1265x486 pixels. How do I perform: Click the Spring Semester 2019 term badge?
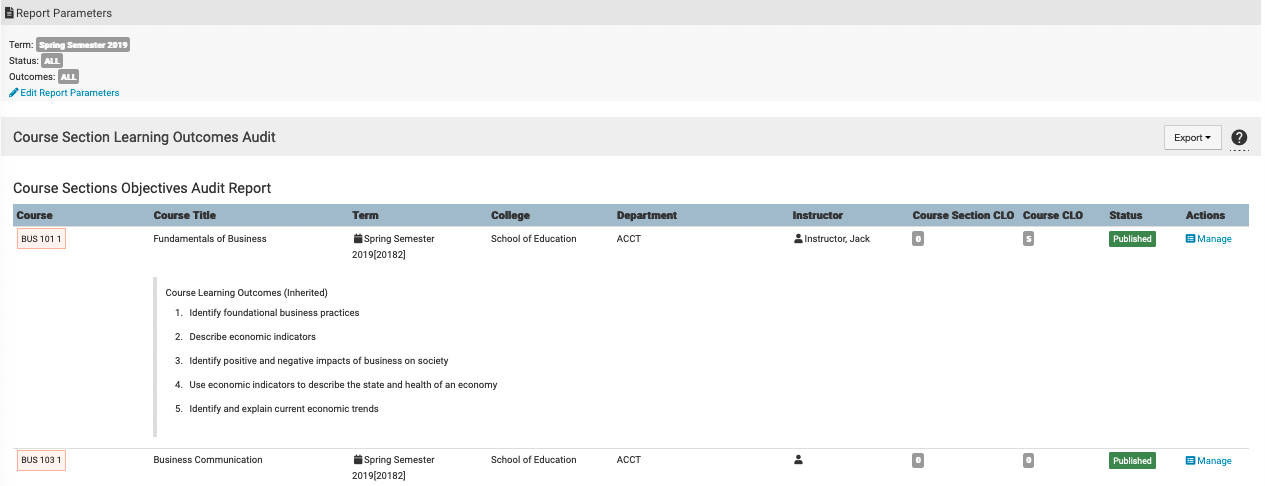tap(83, 45)
